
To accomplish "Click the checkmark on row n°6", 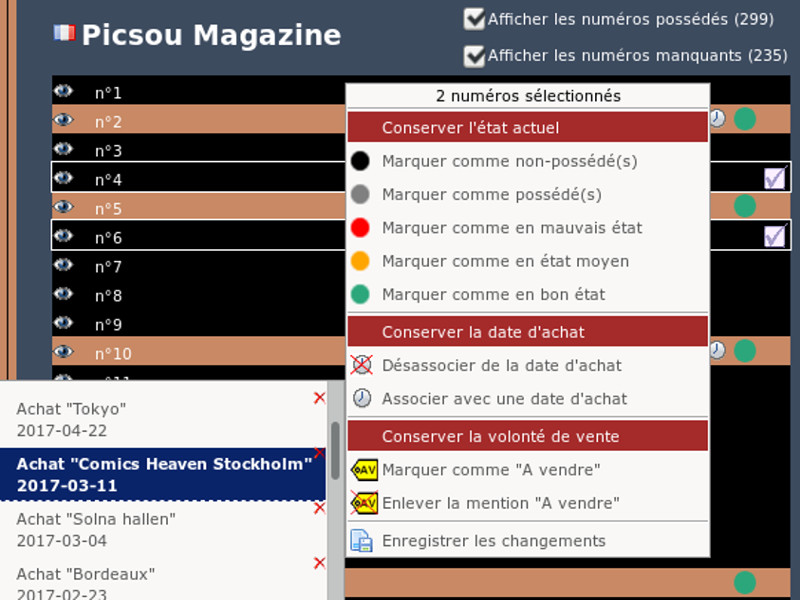I will [x=774, y=236].
